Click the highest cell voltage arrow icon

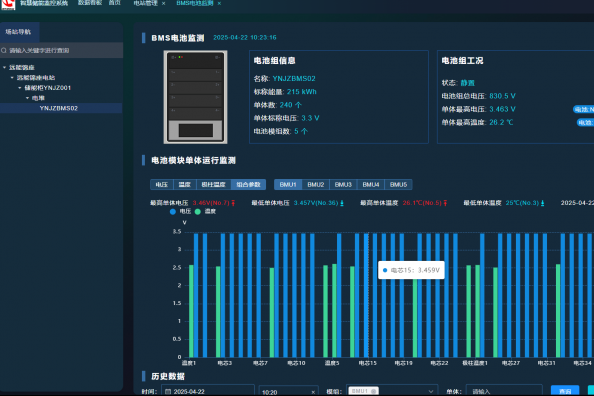pos(233,203)
